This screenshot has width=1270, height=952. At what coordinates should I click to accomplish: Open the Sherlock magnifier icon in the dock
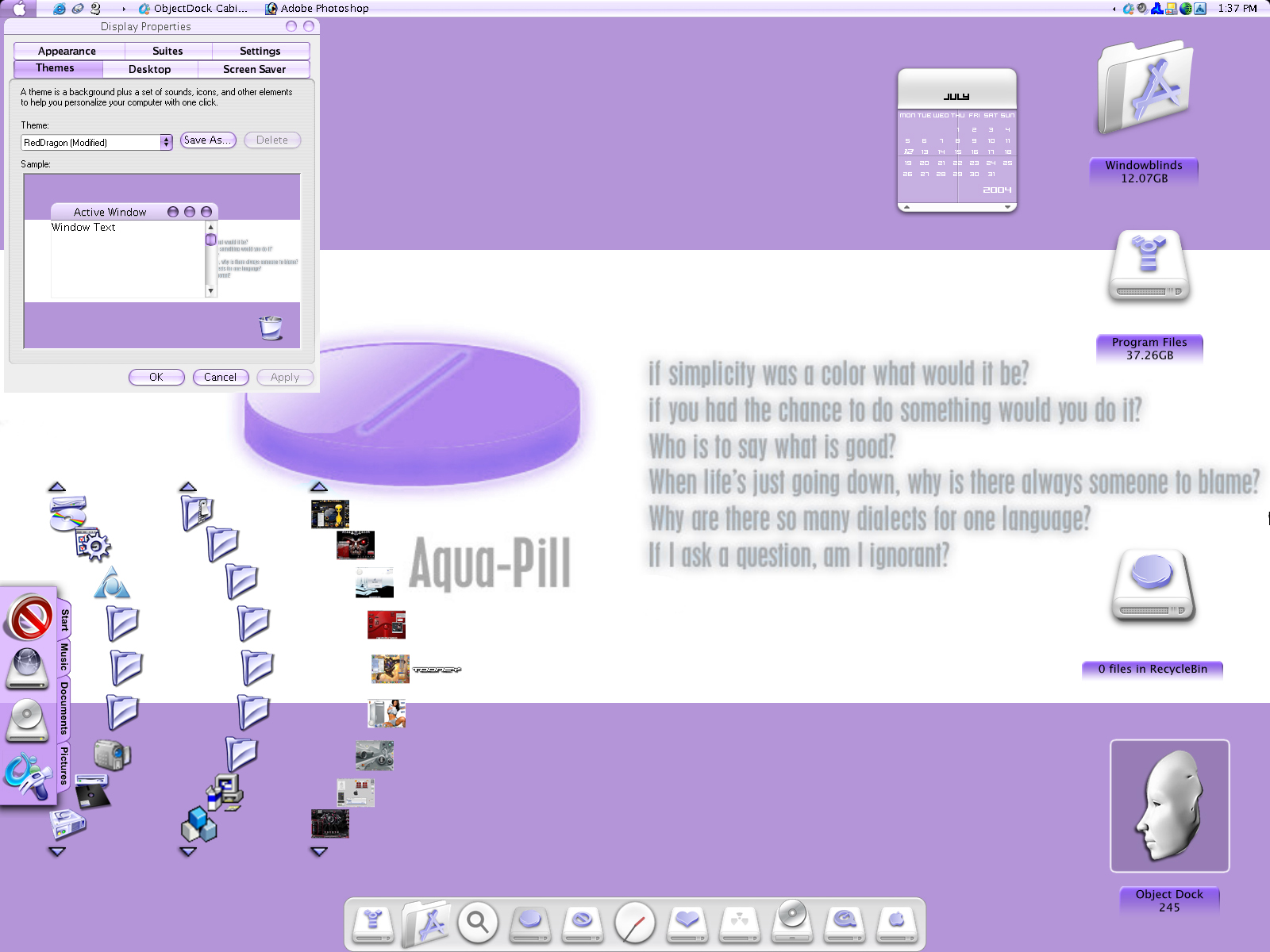478,922
